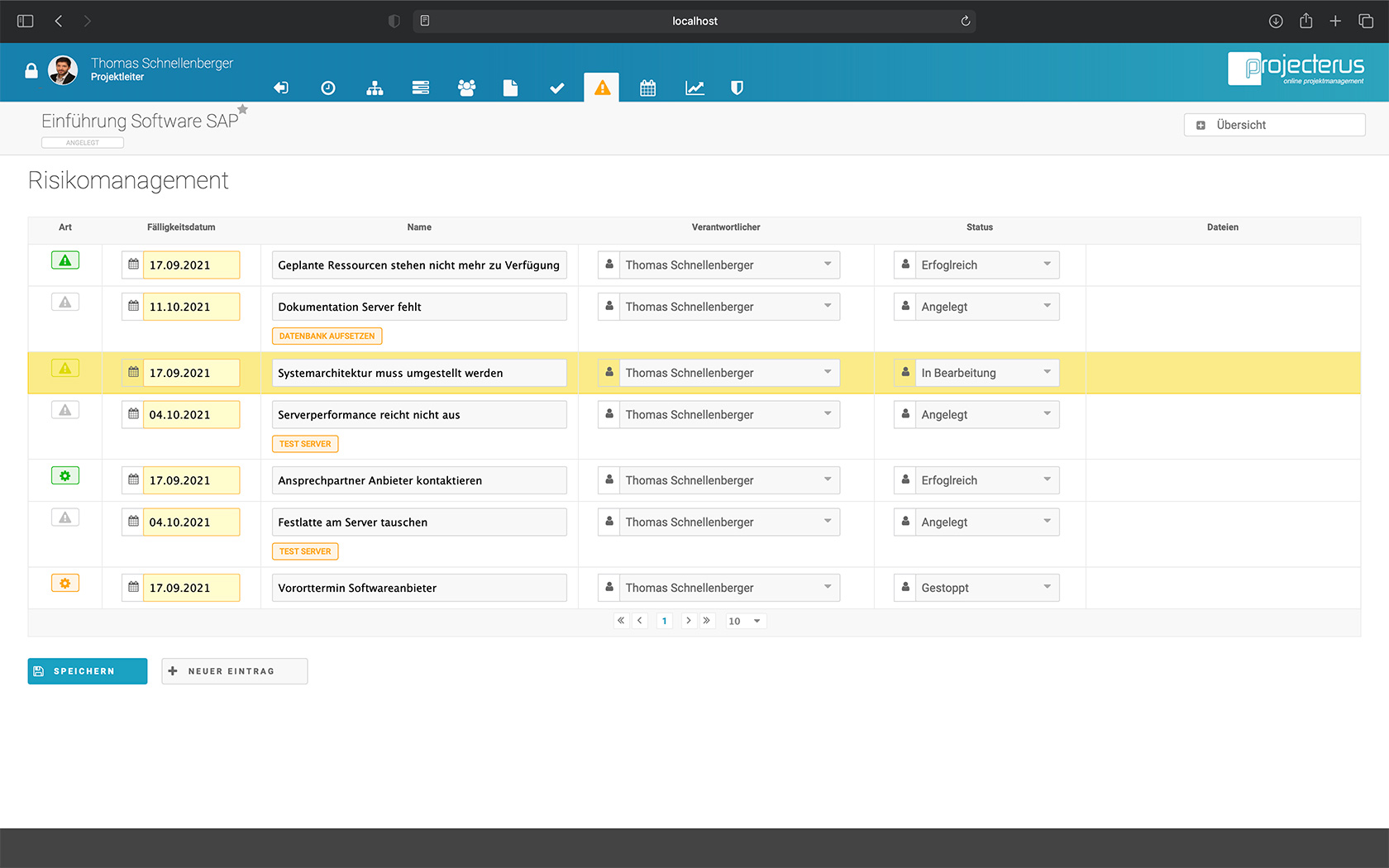1389x868 pixels.
Task: Select the active risk warning tab
Action: [602, 88]
